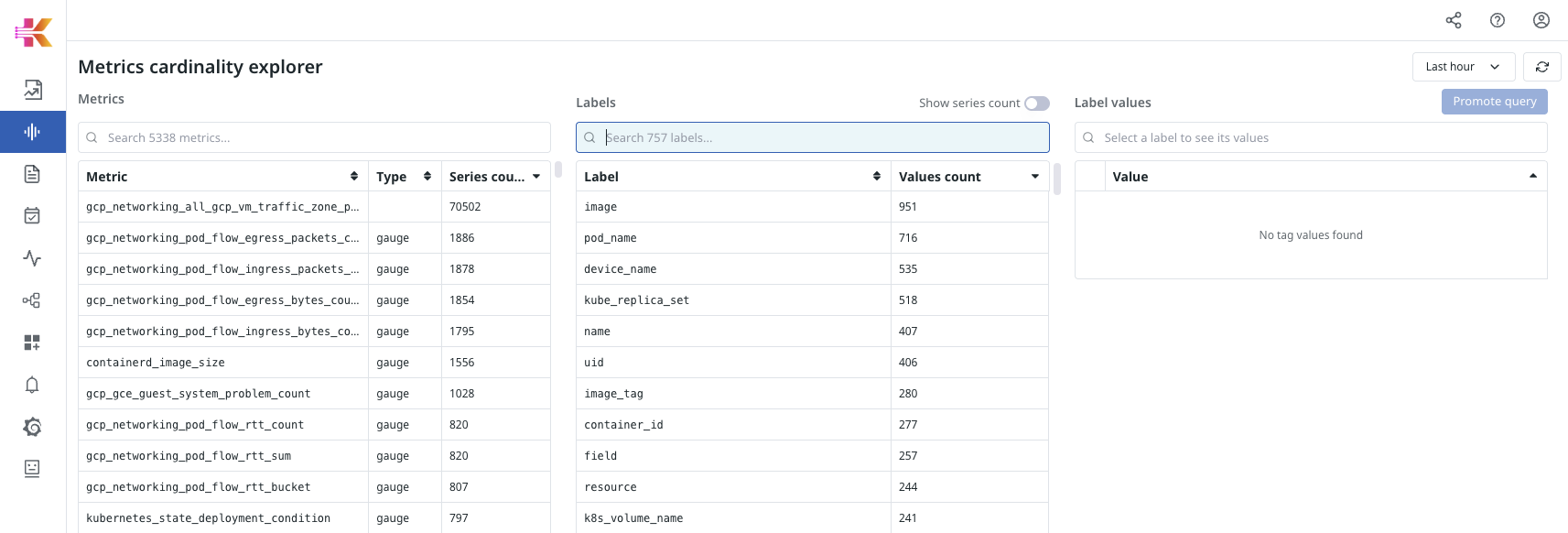Image resolution: width=1568 pixels, height=533 pixels.
Task: Select metric gcp_networking_pod_flow_egress_bytes_cou...
Action: (x=222, y=300)
